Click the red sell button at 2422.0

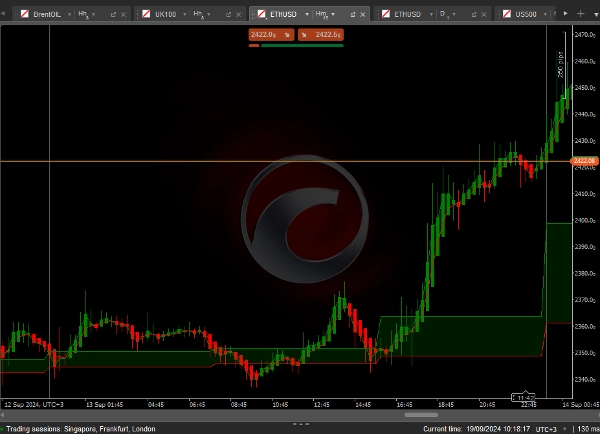click(x=270, y=34)
